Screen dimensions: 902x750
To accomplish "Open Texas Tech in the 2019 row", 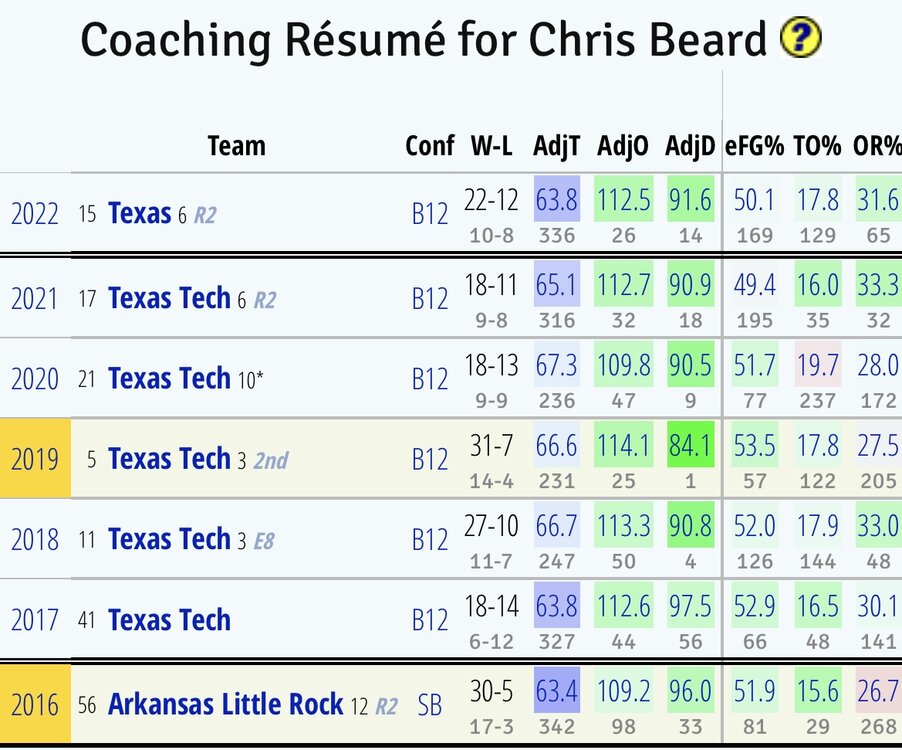I will (x=169, y=459).
